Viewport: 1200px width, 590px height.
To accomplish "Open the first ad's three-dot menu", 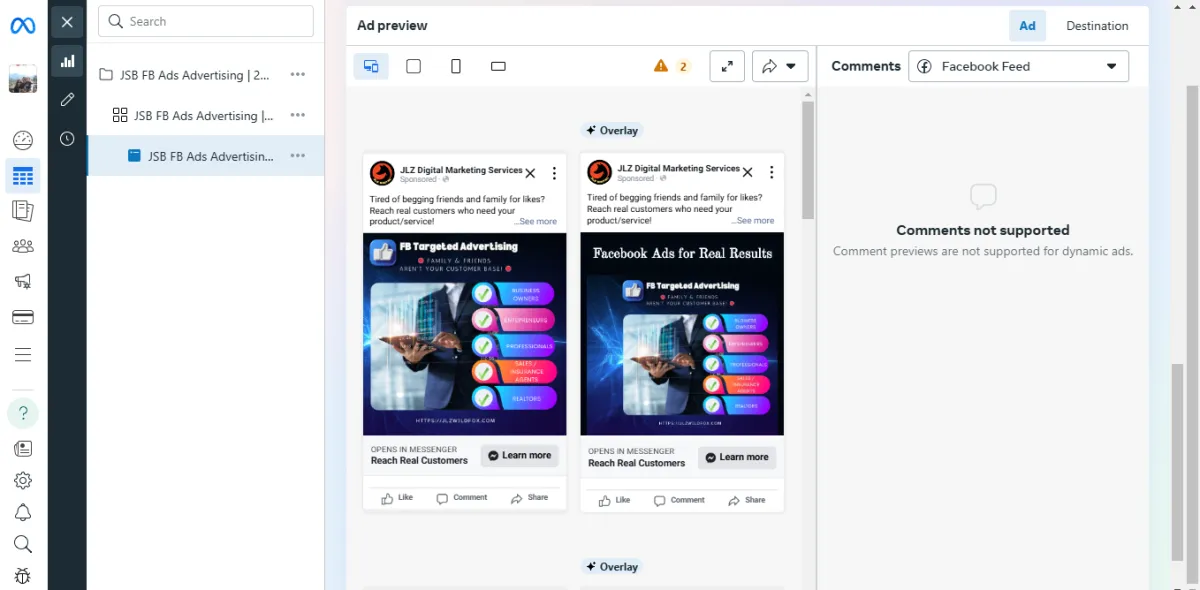I will [x=554, y=173].
